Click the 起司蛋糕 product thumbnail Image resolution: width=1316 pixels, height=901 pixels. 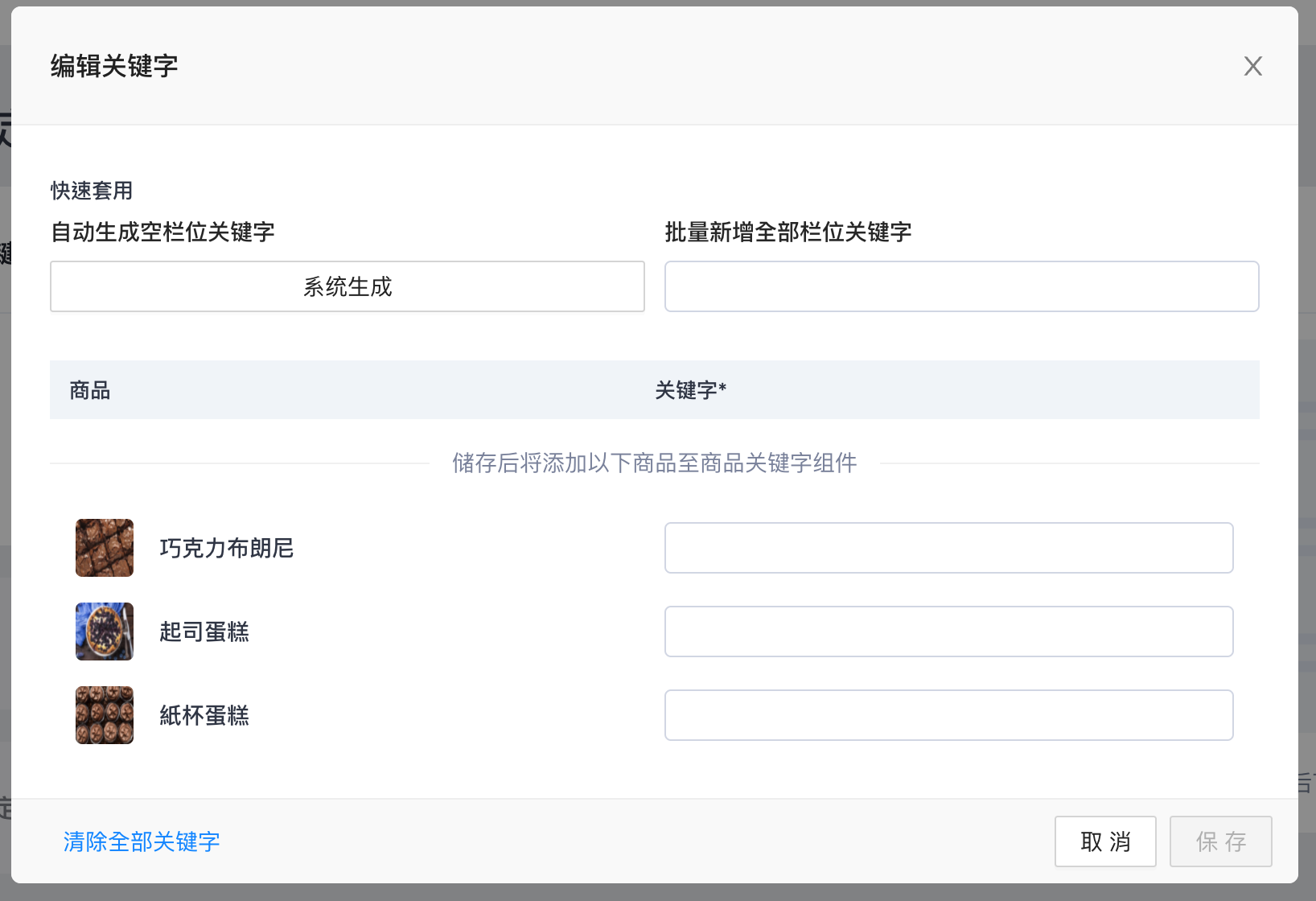[x=105, y=632]
